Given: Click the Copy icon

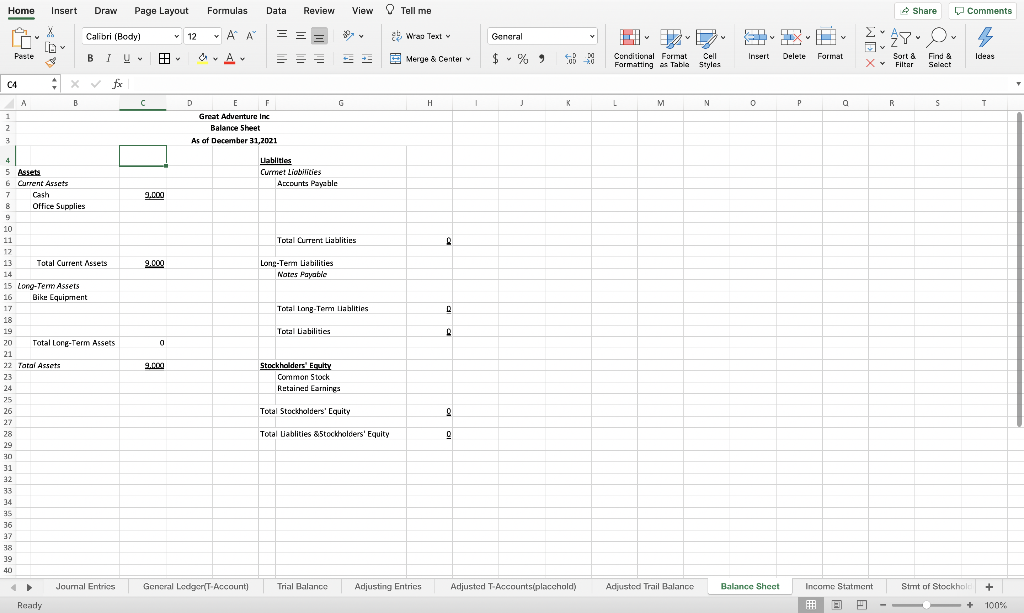Looking at the screenshot, I should (x=50, y=47).
